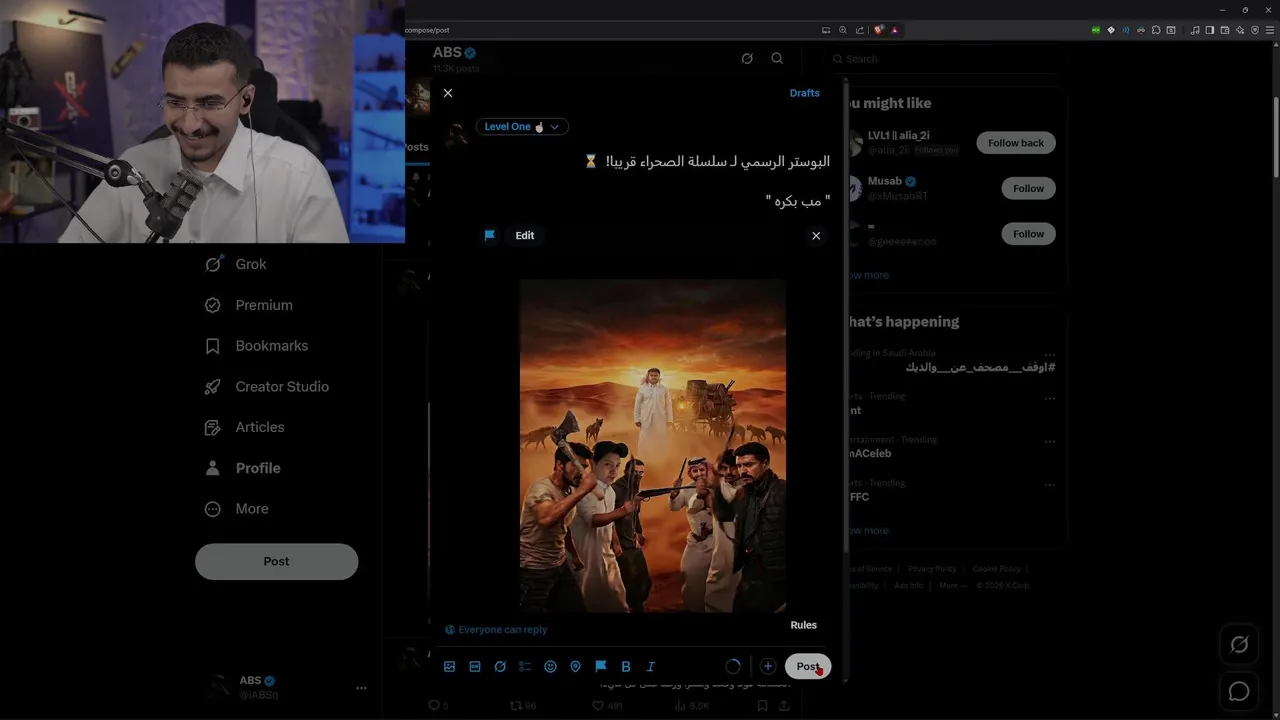The image size is (1280, 720).
Task: Open the ABS account switcher menu
Action: (x=287, y=686)
